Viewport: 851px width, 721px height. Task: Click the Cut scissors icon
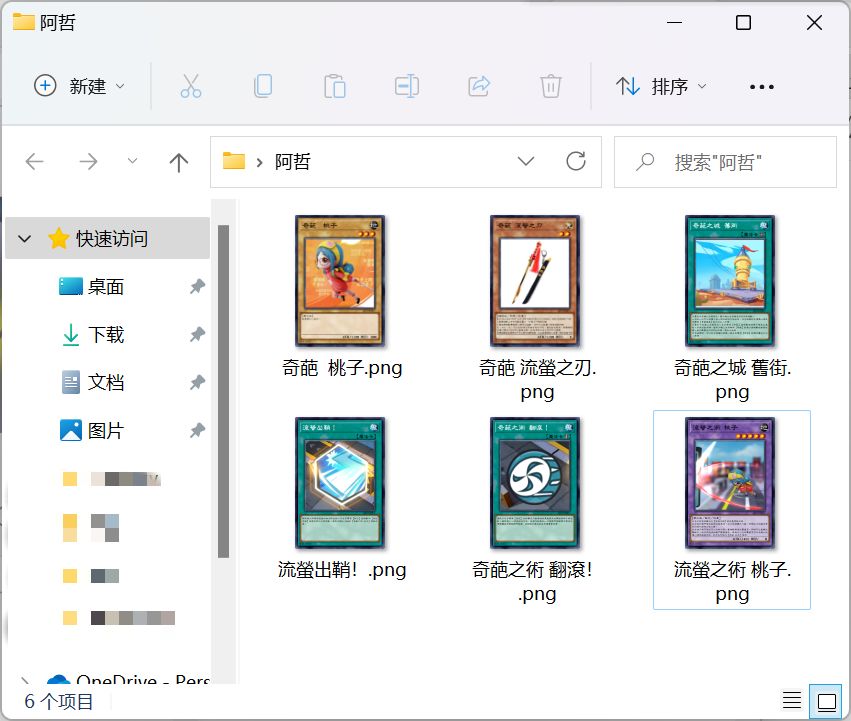(x=190, y=86)
